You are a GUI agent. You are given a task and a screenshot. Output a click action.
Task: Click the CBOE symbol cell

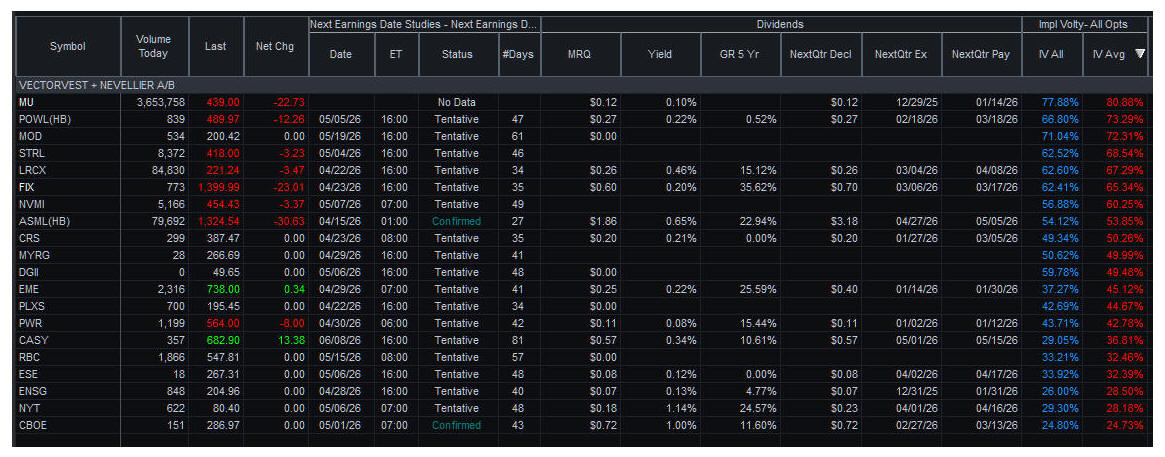click(x=34, y=425)
